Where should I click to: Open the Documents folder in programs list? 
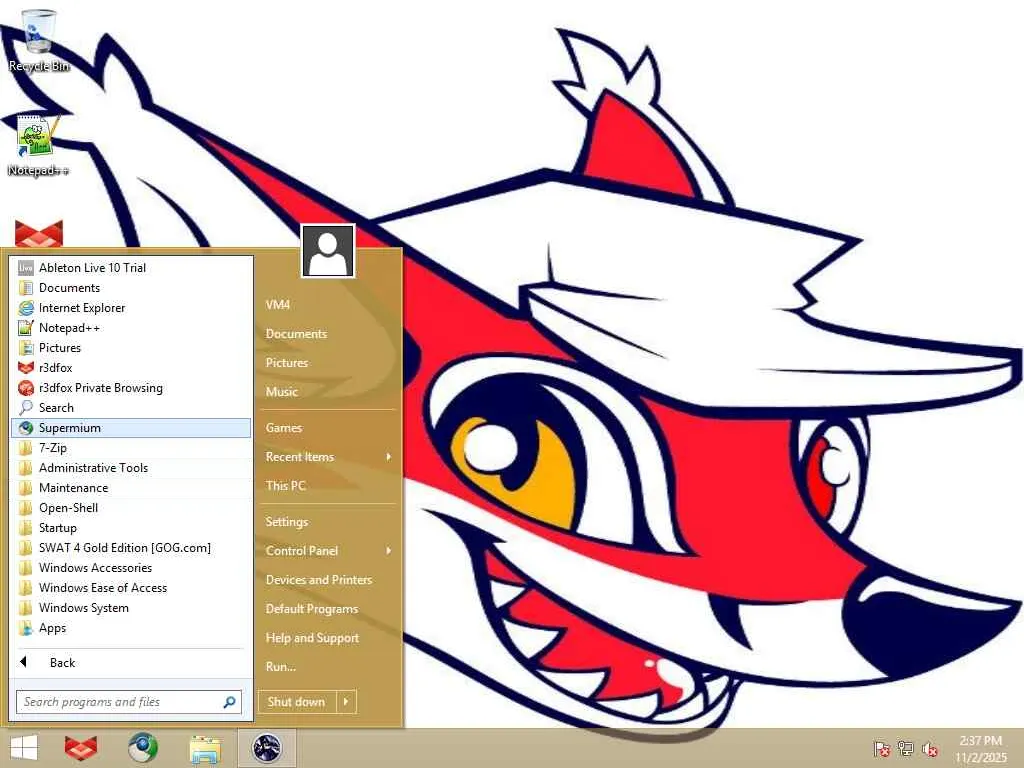pos(131,288)
